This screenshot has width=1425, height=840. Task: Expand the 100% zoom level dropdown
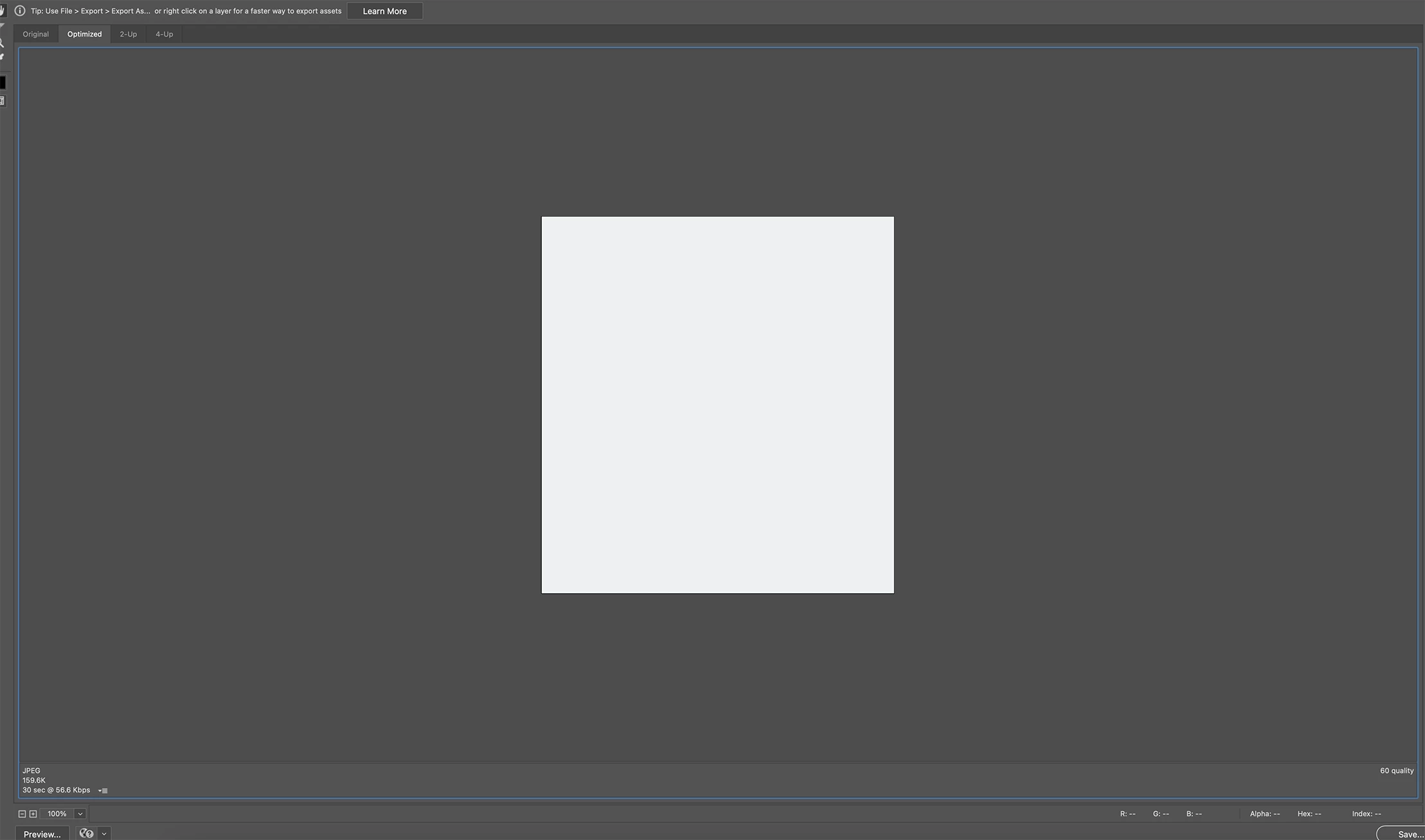pyautogui.click(x=80, y=814)
